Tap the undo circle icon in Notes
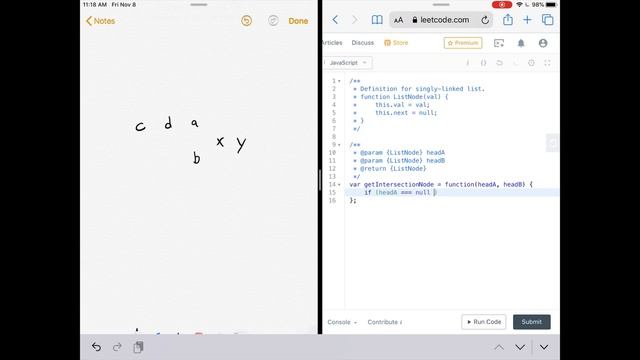Image resolution: width=640 pixels, height=360 pixels. (246, 21)
